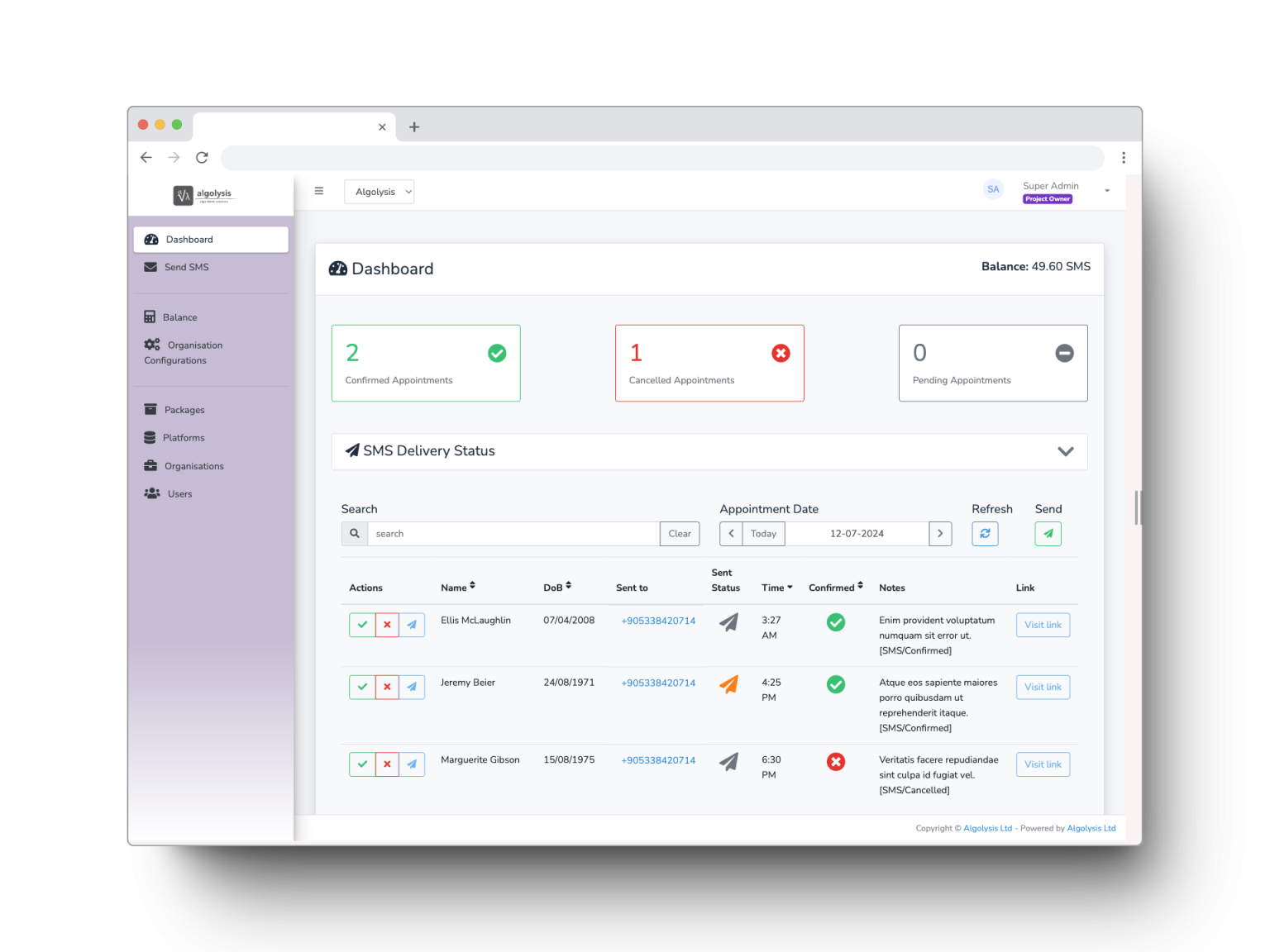Click the green send paper-plane button
This screenshot has height=952, width=1270.
[x=1048, y=534]
